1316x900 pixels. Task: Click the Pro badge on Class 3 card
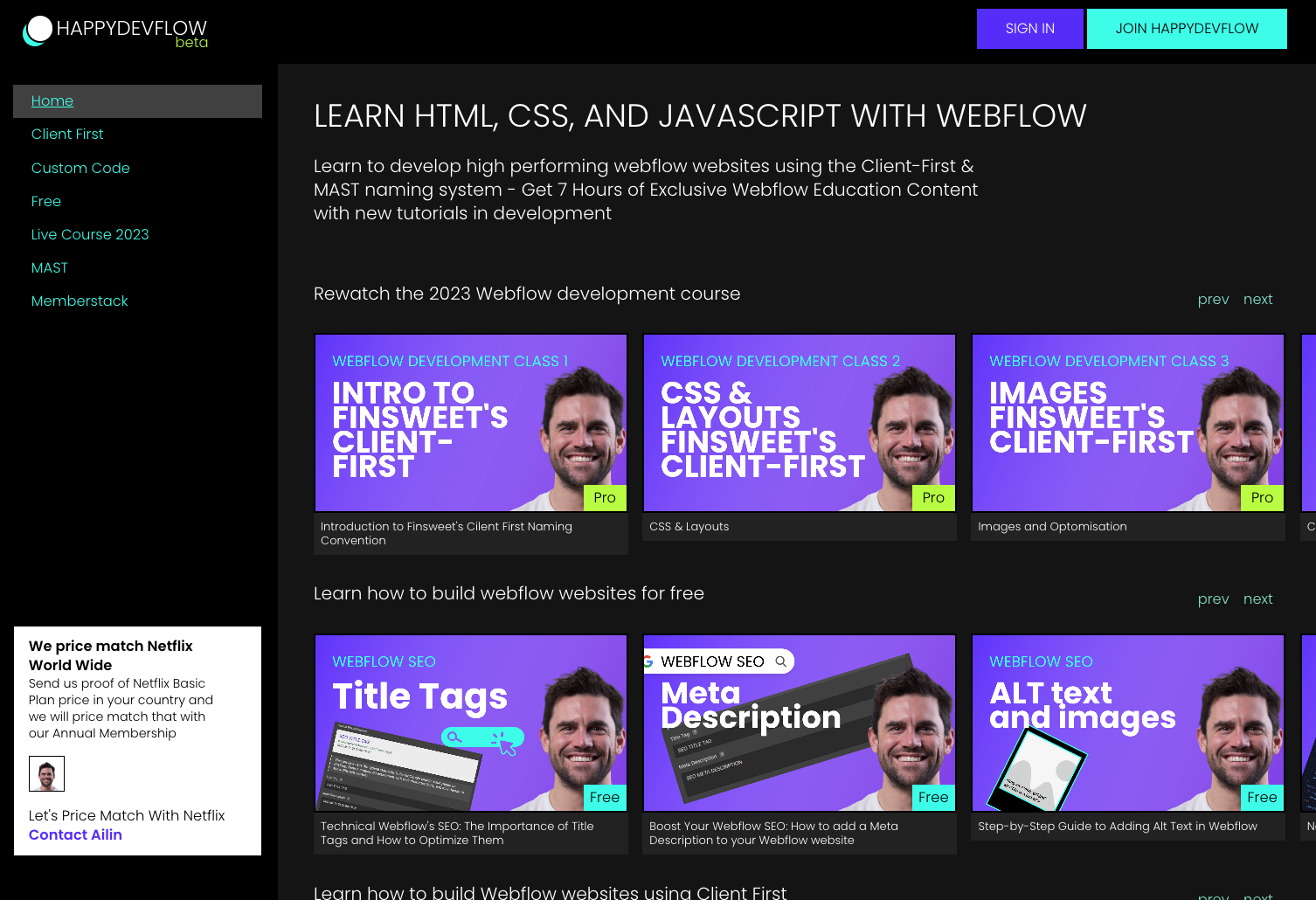[x=1262, y=497]
